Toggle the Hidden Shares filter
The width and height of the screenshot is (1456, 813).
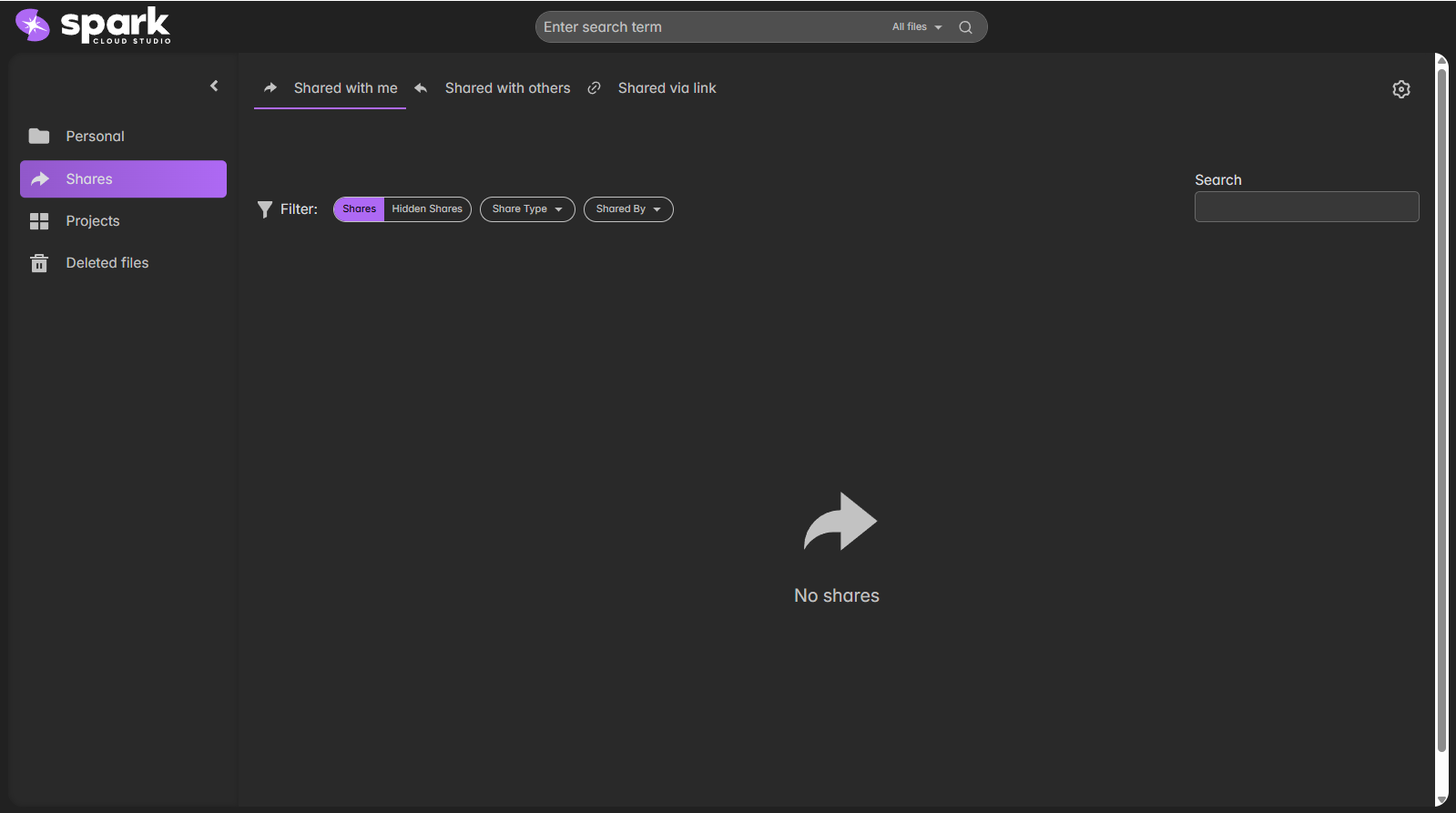point(427,209)
